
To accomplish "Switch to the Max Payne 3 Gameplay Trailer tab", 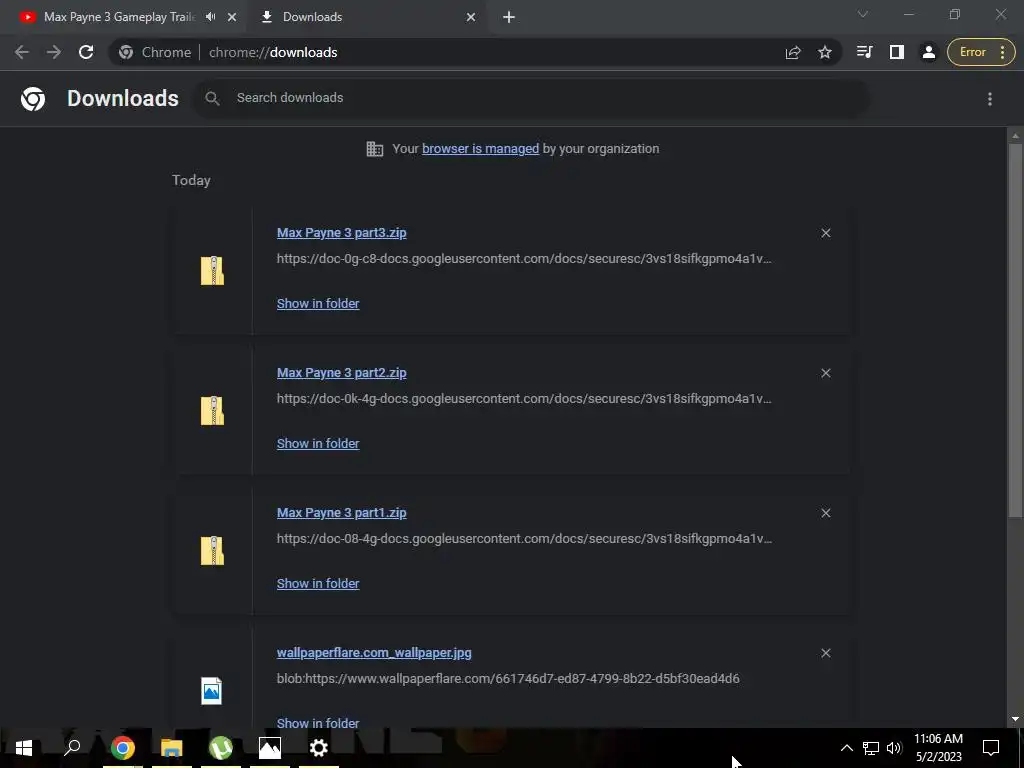I will [120, 17].
